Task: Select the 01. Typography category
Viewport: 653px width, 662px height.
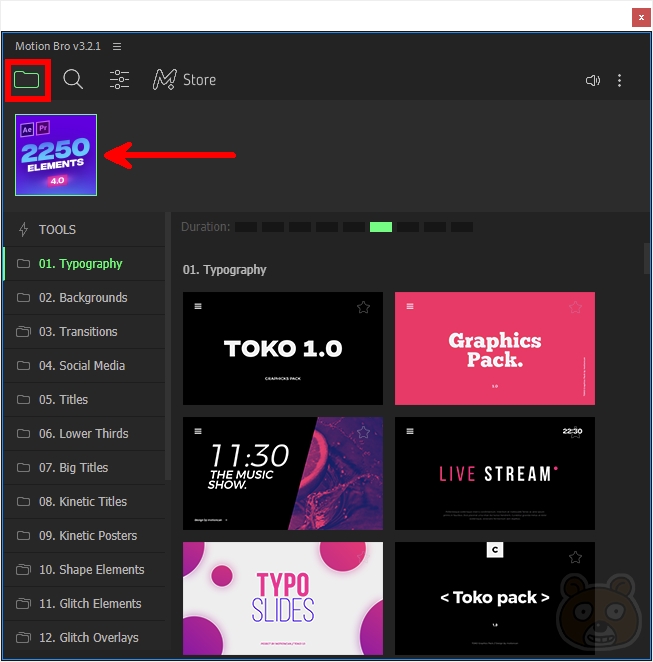Action: point(84,264)
